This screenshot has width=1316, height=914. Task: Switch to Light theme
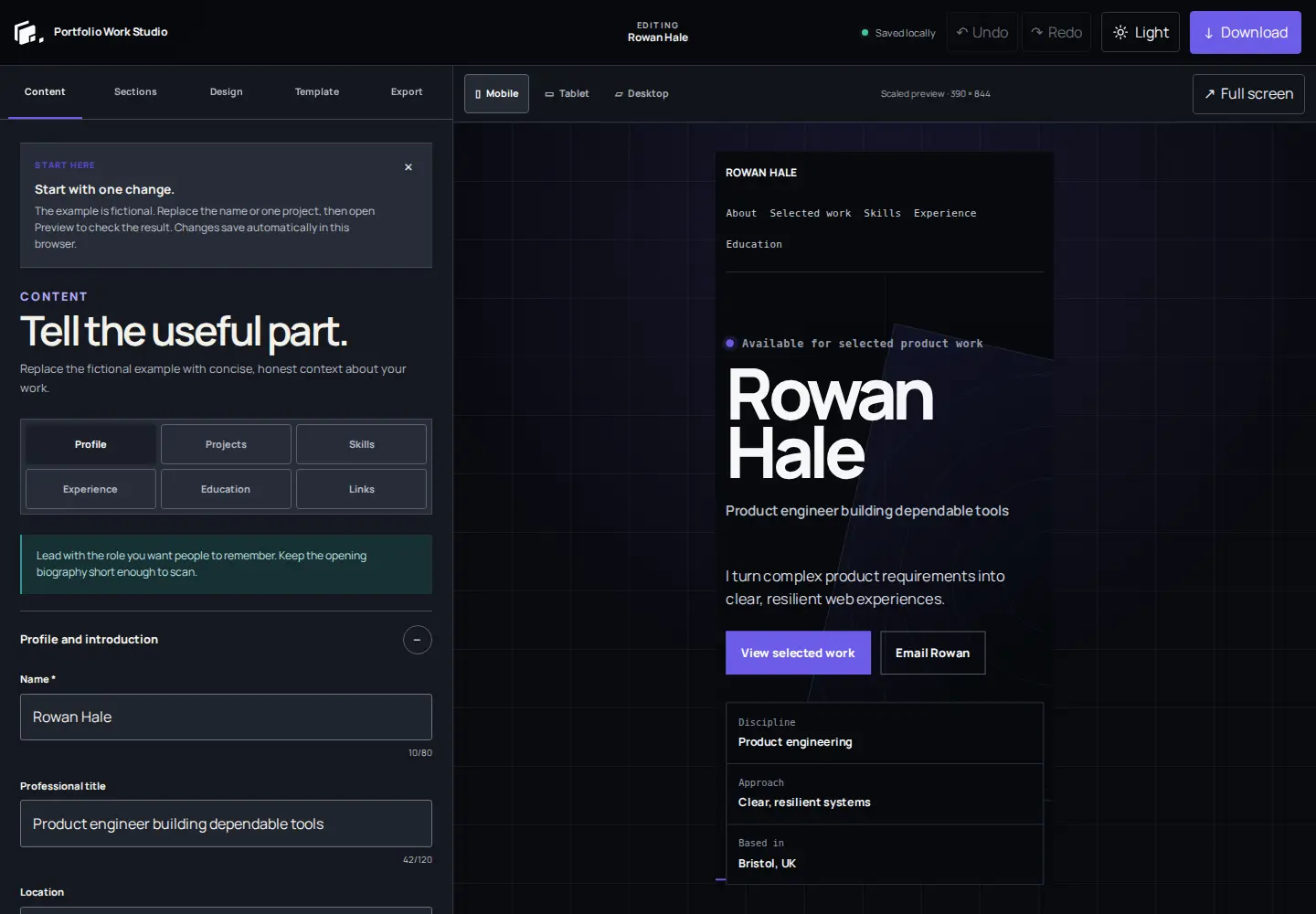click(1141, 32)
